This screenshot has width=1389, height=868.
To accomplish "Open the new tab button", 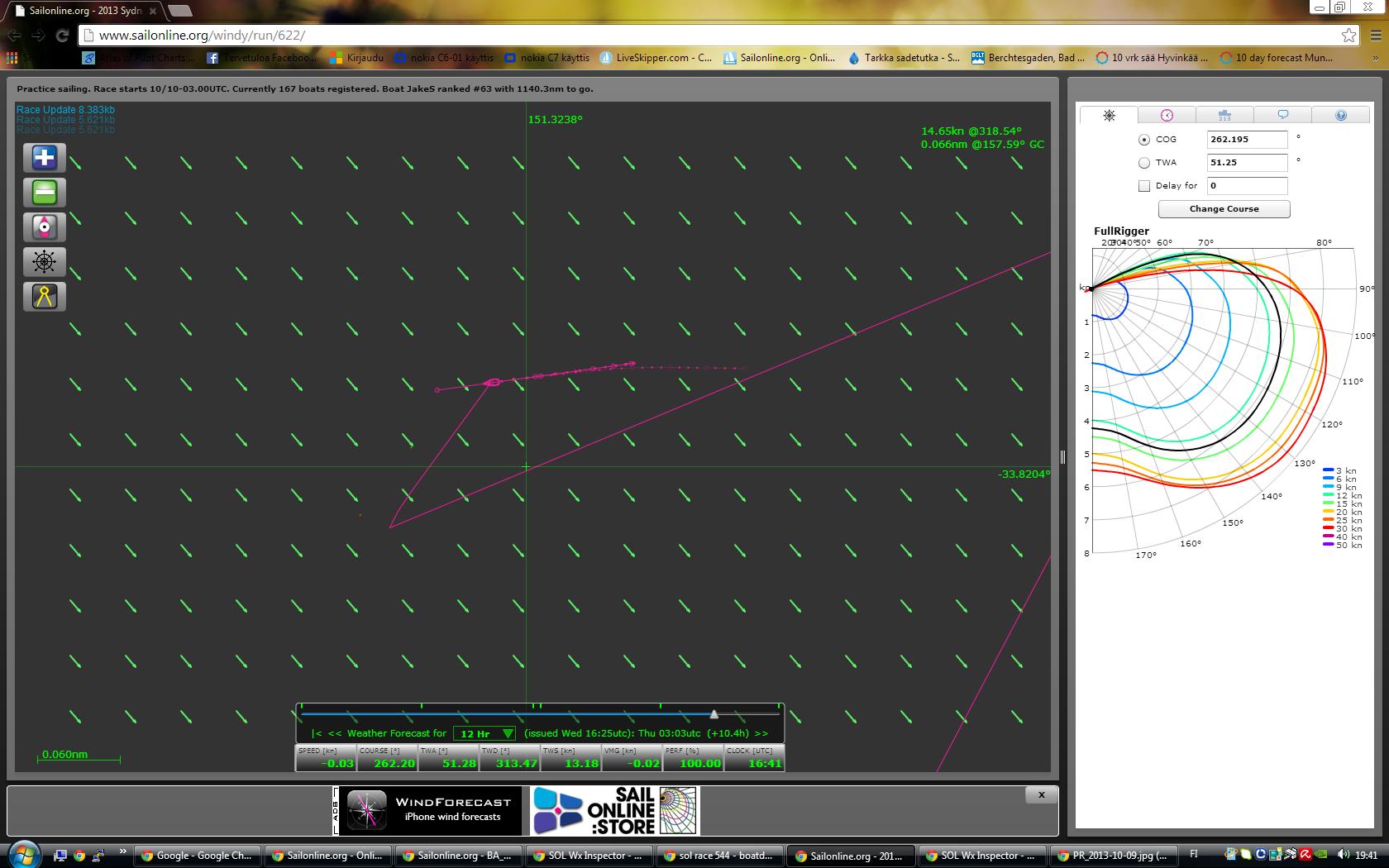I will (179, 11).
